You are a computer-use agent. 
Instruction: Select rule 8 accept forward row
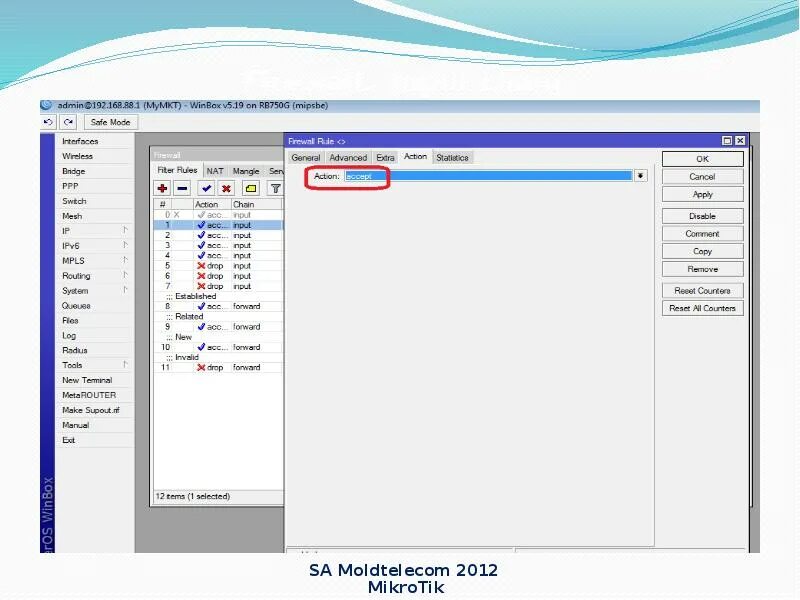click(x=218, y=306)
